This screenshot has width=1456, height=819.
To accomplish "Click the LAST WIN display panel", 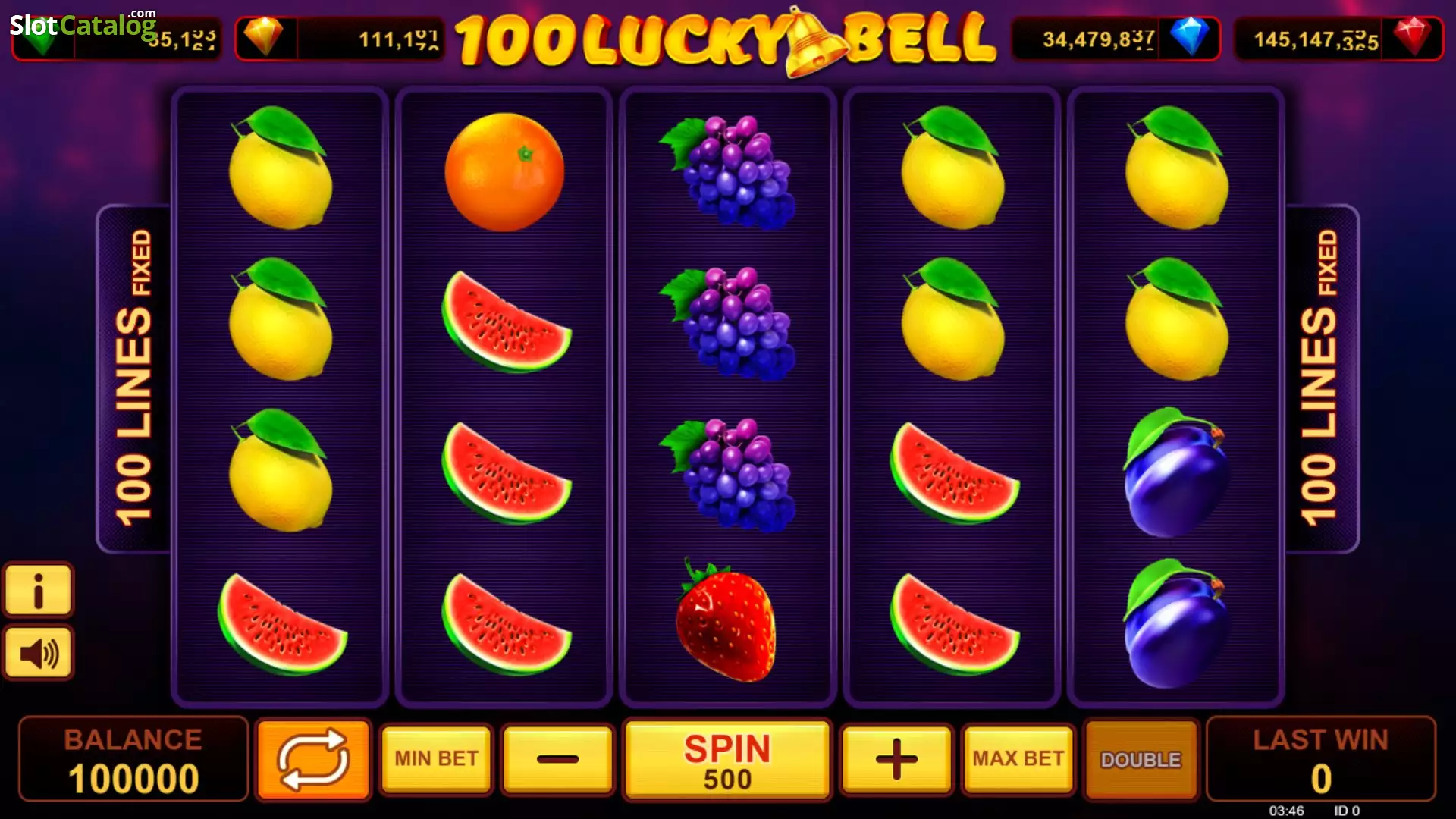I will point(1320,759).
